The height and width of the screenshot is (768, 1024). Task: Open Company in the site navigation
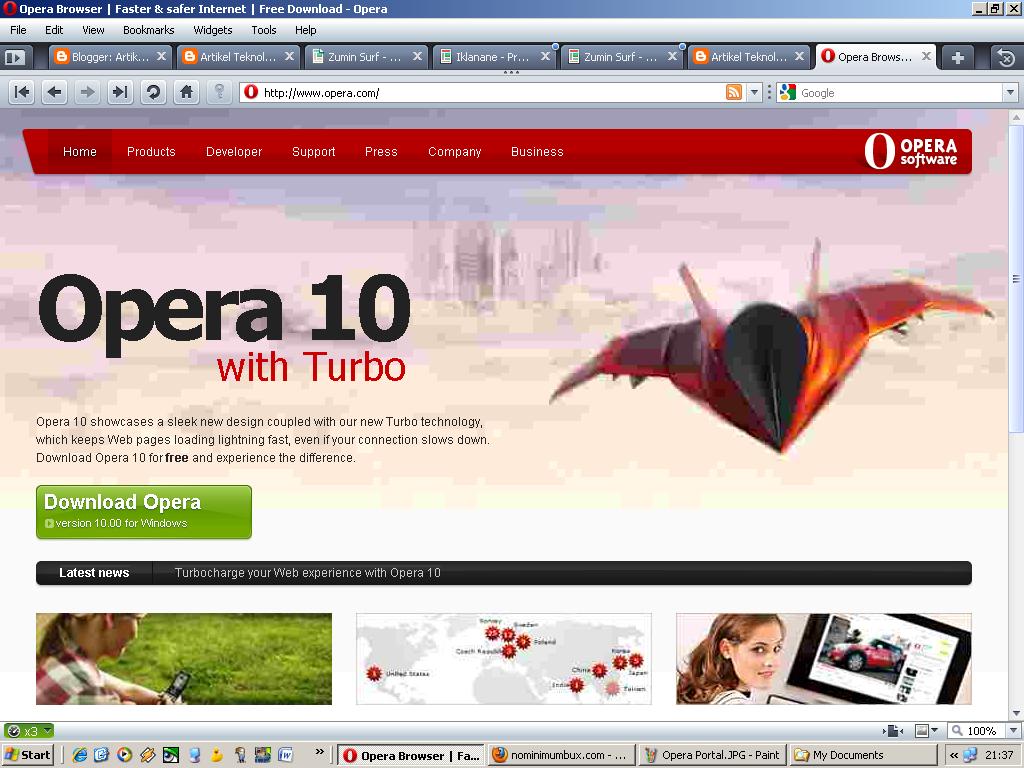coord(455,152)
